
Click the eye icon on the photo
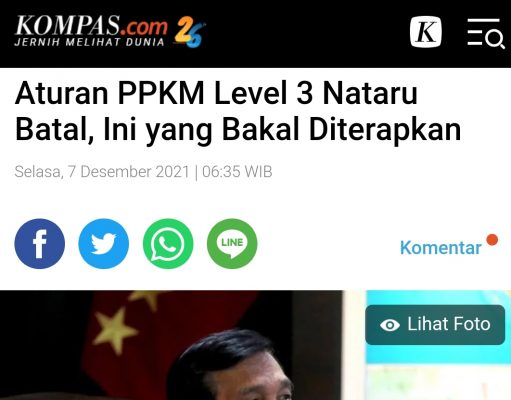coord(390,325)
